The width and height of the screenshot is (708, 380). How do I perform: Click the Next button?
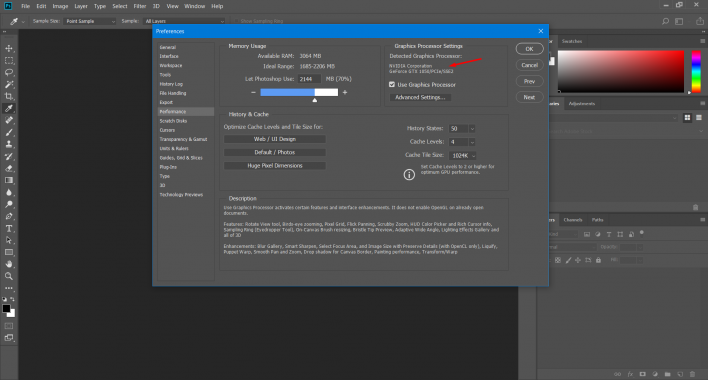pos(529,97)
